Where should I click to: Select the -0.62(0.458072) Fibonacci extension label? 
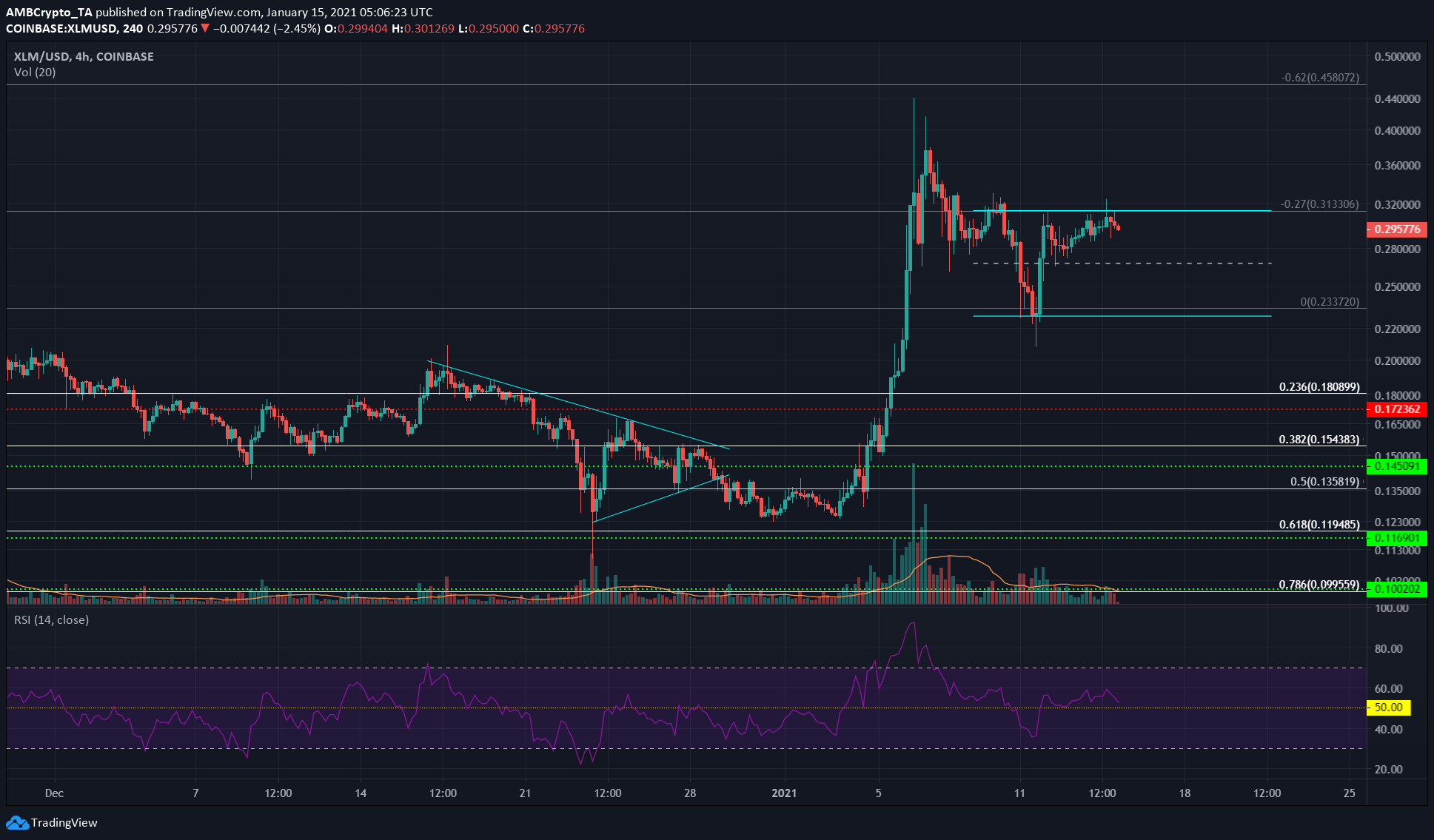click(x=1320, y=77)
